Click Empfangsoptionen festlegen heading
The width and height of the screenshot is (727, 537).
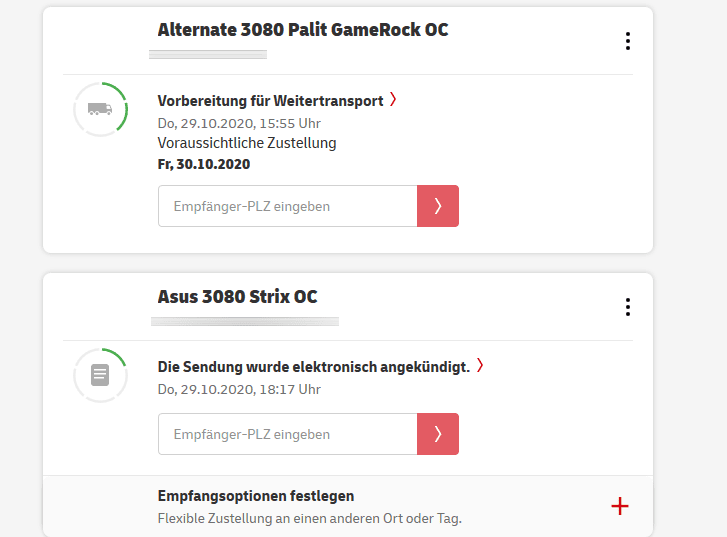[256, 496]
